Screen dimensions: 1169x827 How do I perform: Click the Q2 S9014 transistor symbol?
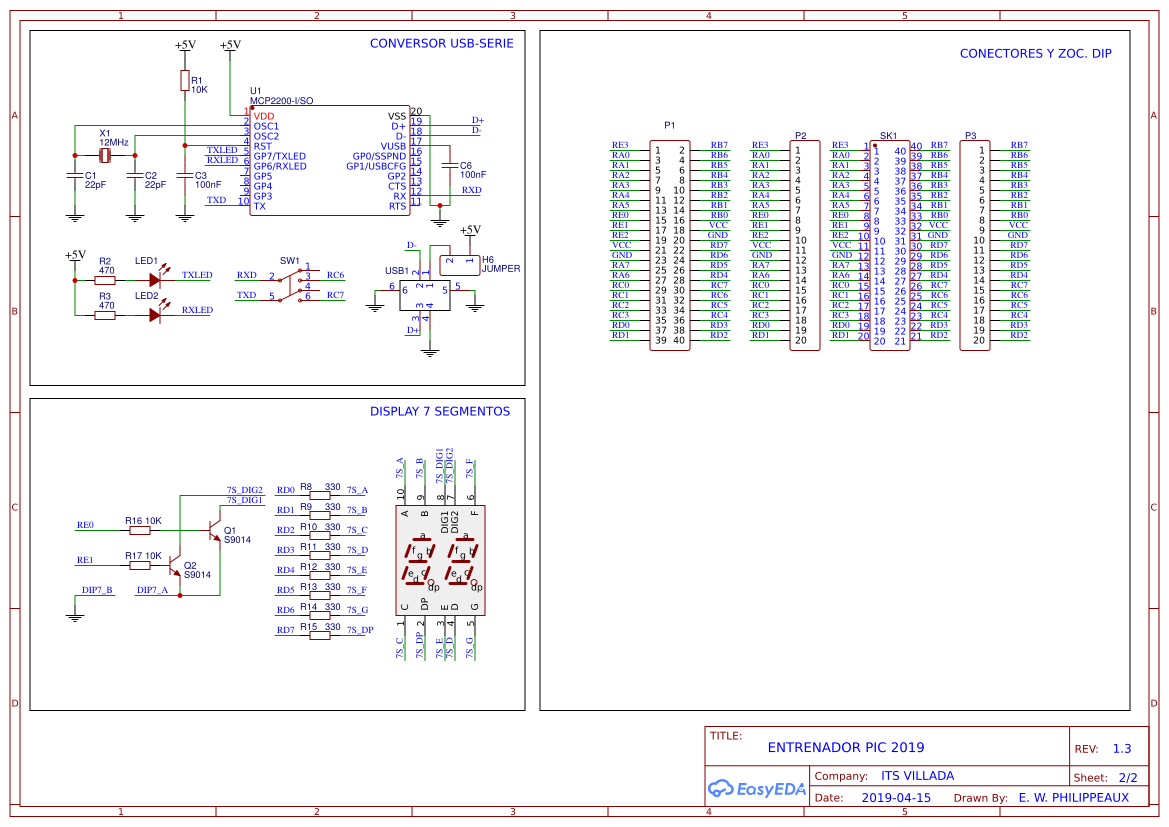(176, 569)
